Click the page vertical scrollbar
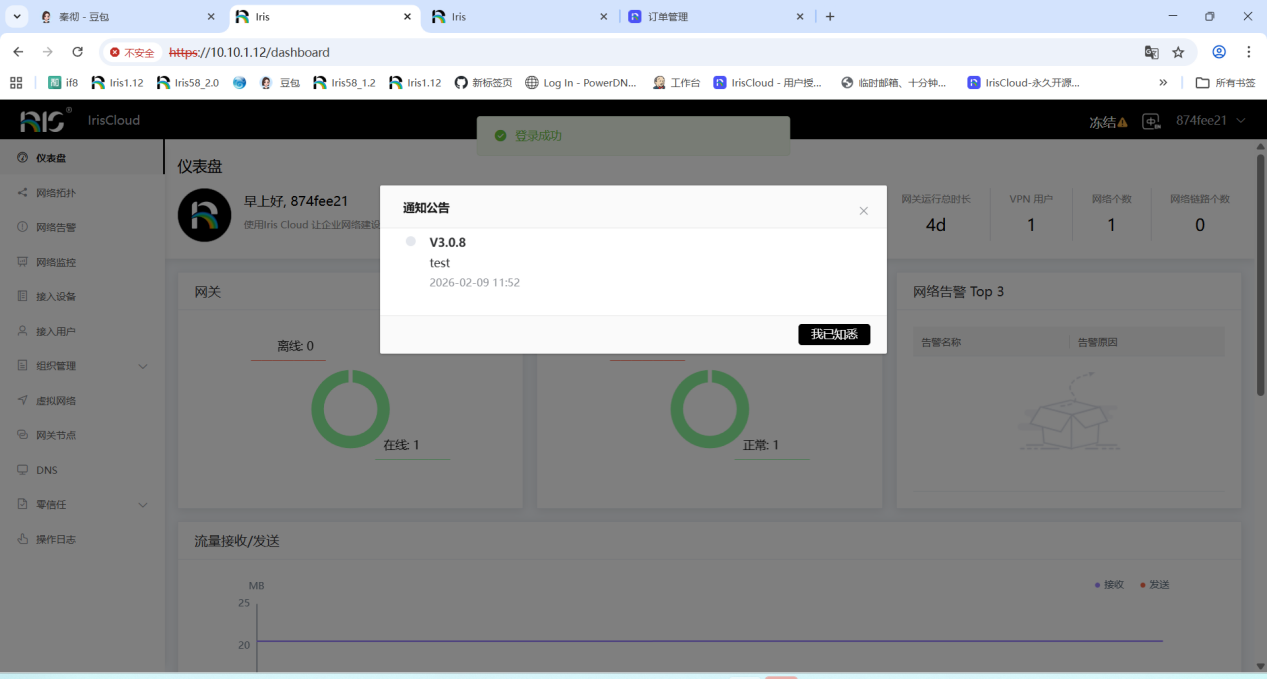The width and height of the screenshot is (1267, 679). coord(1260,270)
